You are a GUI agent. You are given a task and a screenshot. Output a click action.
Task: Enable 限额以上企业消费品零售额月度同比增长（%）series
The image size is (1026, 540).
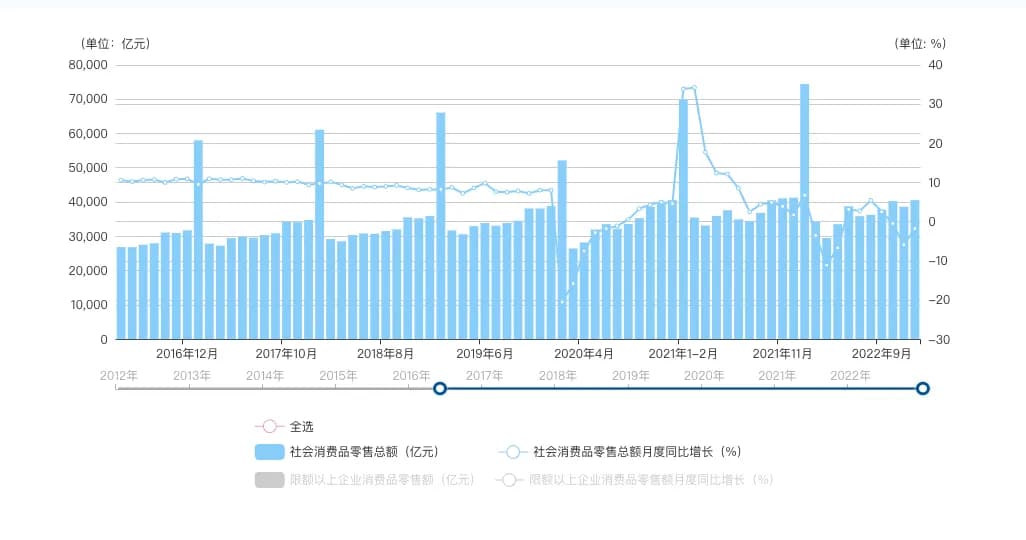click(635, 480)
